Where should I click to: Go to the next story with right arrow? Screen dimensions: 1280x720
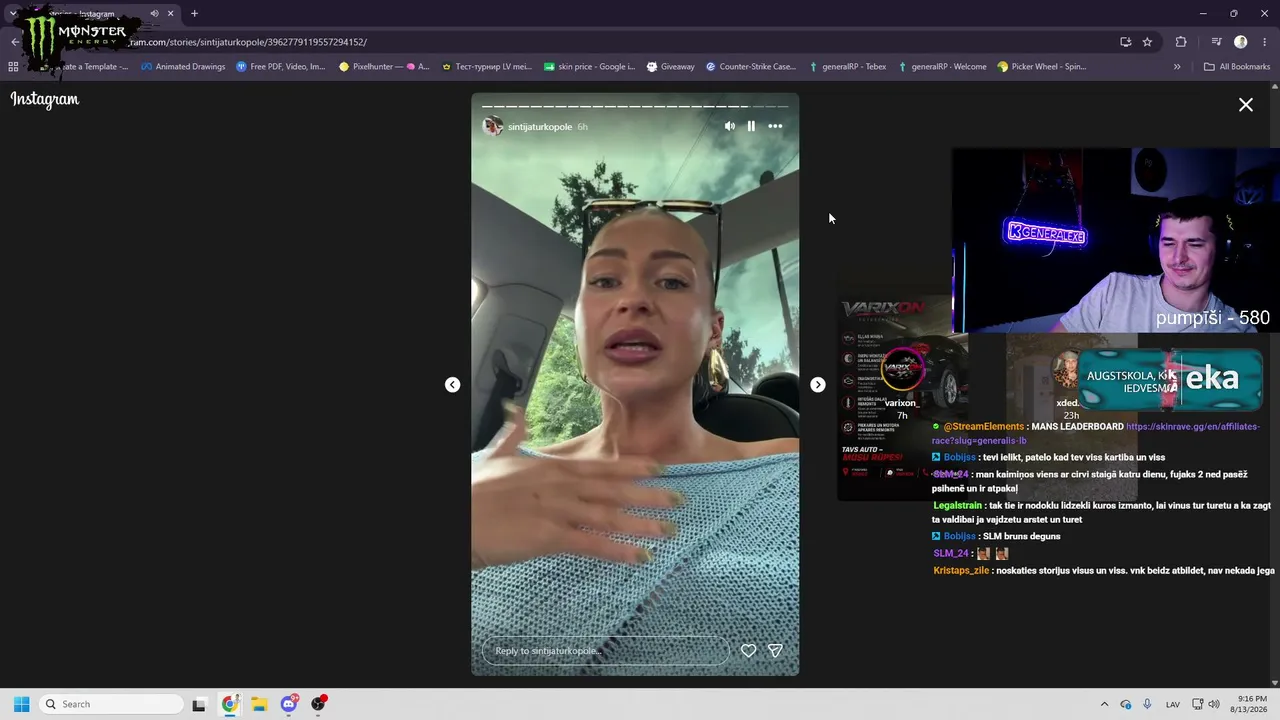pyautogui.click(x=818, y=385)
